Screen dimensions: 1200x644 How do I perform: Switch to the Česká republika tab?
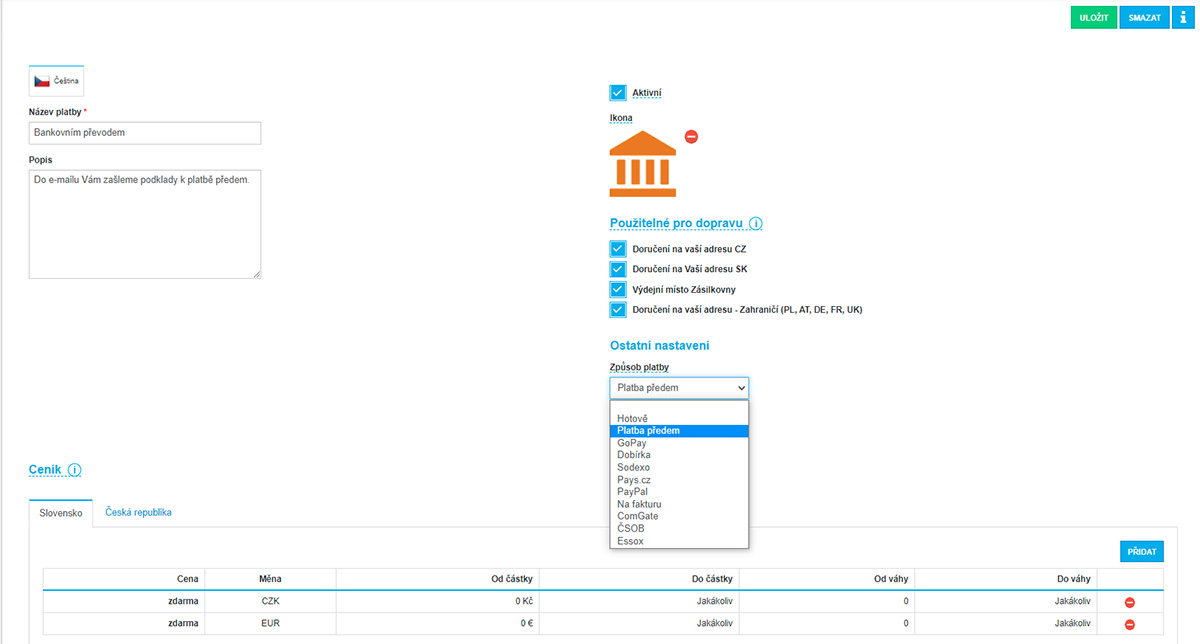pos(138,513)
